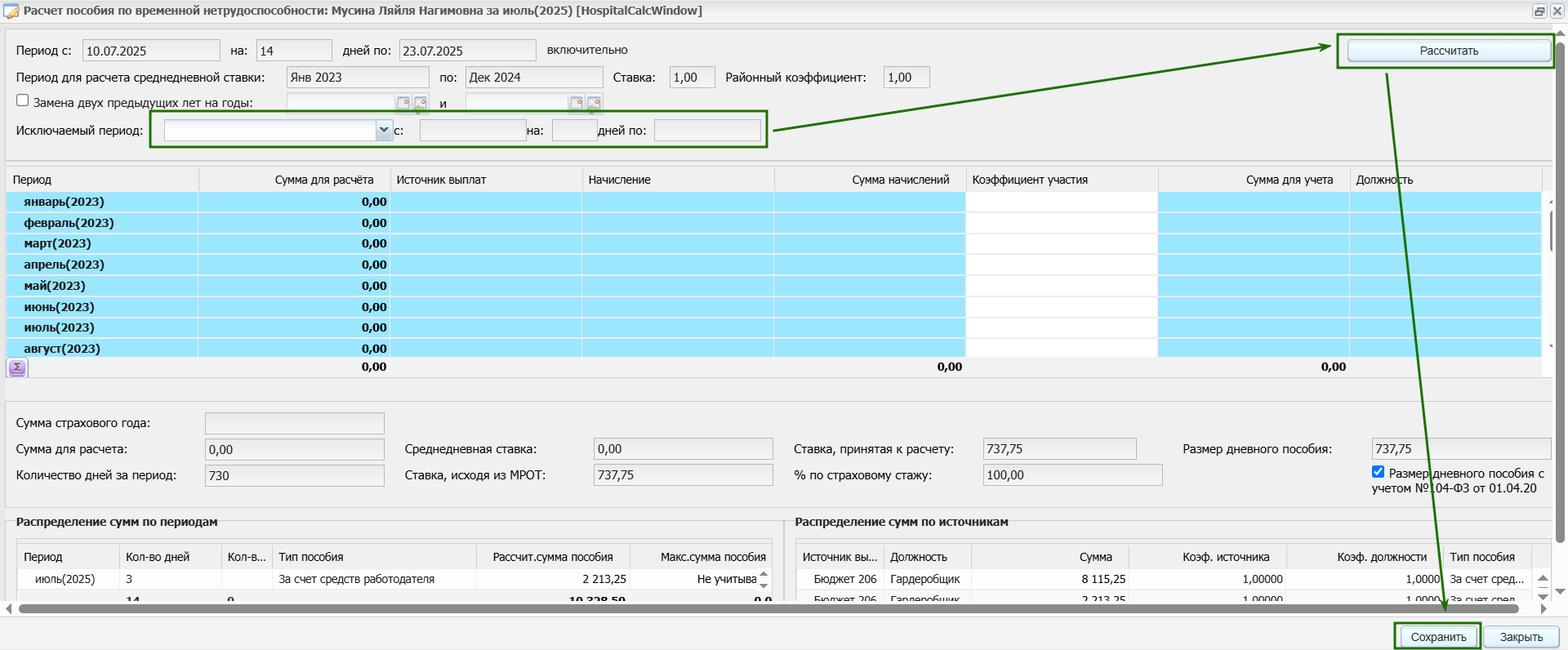The width and height of the screenshot is (1568, 650).
Task: Select the 'апрель(2023)' row
Action: pyautogui.click(x=773, y=265)
